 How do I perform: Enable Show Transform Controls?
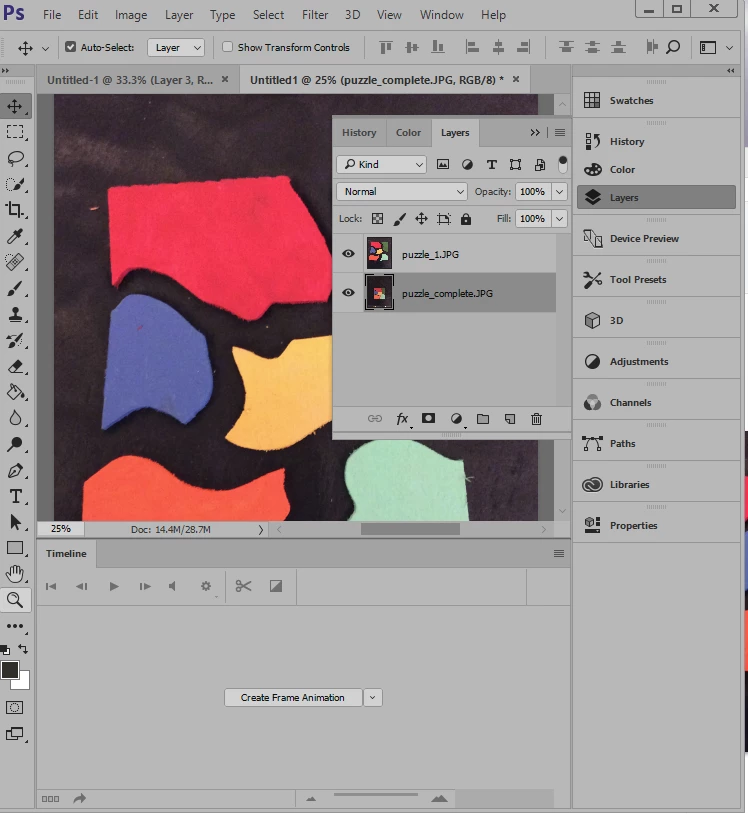click(x=227, y=47)
